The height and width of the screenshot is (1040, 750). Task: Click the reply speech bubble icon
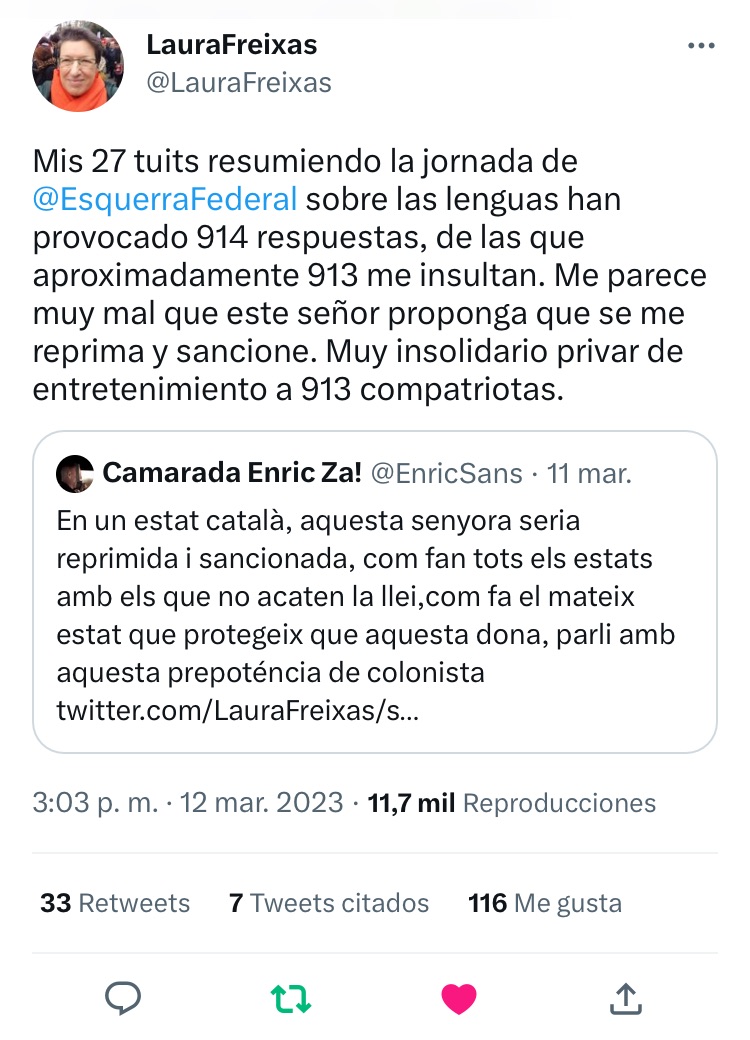(x=123, y=996)
